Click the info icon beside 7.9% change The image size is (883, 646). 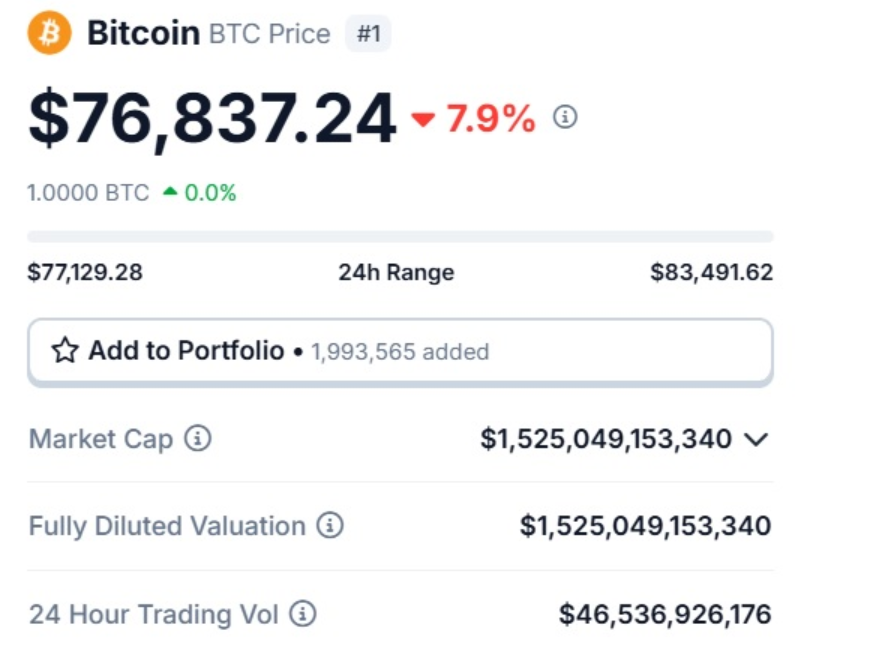pyautogui.click(x=565, y=118)
